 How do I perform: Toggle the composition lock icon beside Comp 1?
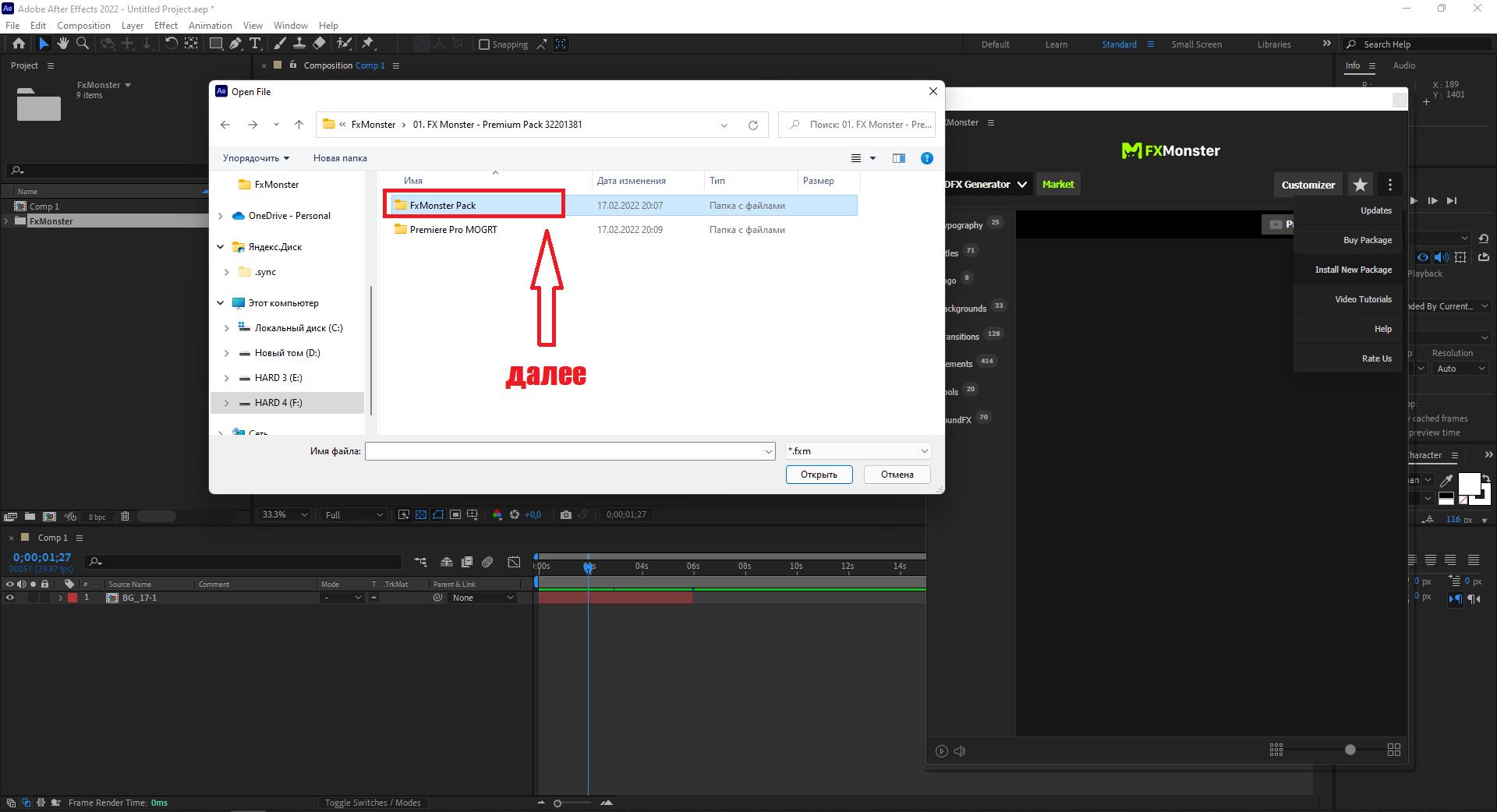[293, 65]
